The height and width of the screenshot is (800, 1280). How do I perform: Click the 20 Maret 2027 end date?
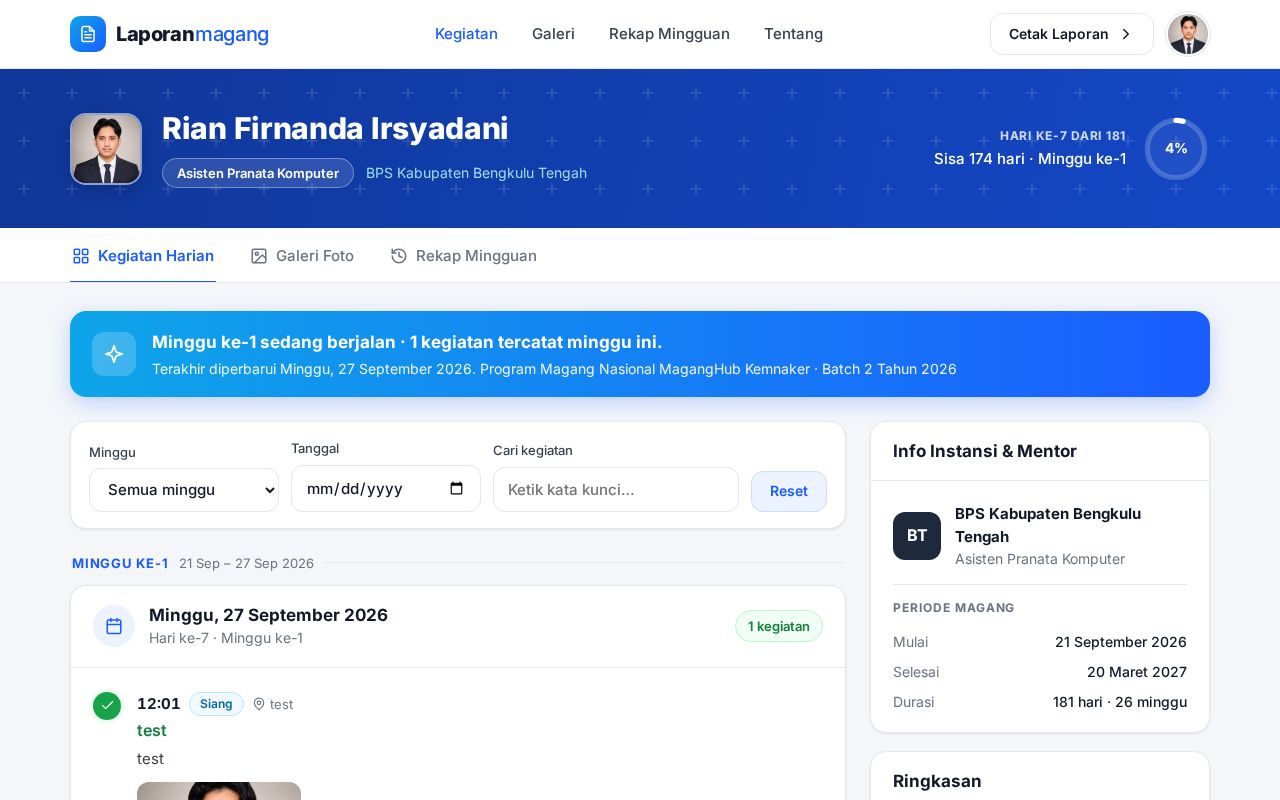click(x=1137, y=672)
